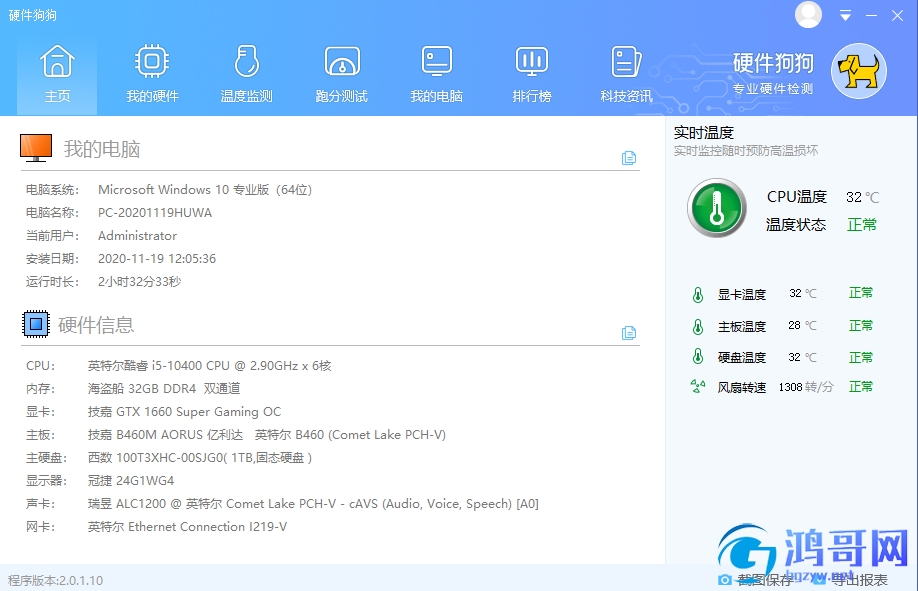Click the green CPU thermometer gauge
The height and width of the screenshot is (591, 918).
(x=717, y=209)
